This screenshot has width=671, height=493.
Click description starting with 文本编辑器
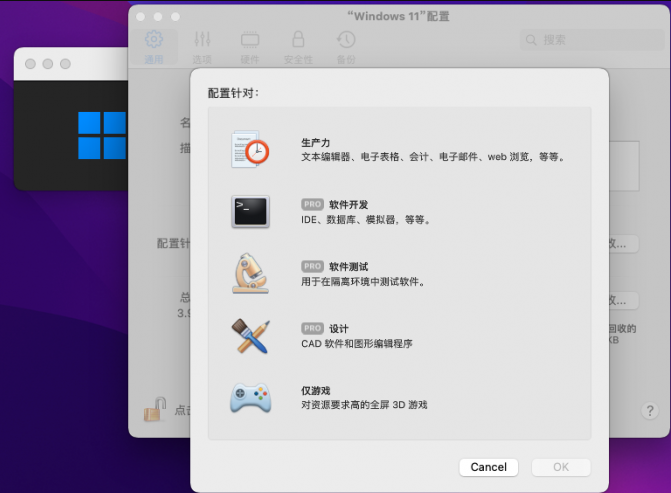coord(433,157)
